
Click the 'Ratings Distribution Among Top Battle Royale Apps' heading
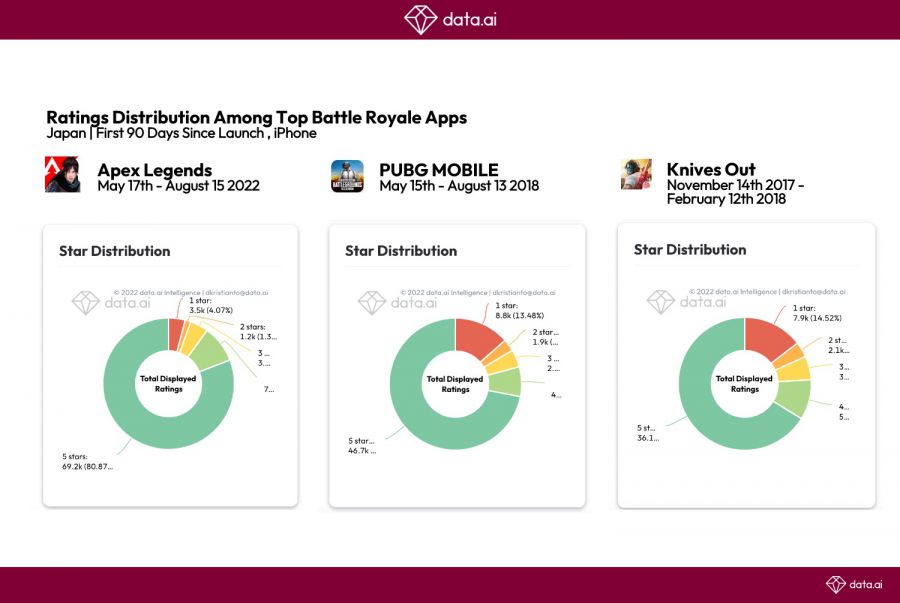pos(256,117)
